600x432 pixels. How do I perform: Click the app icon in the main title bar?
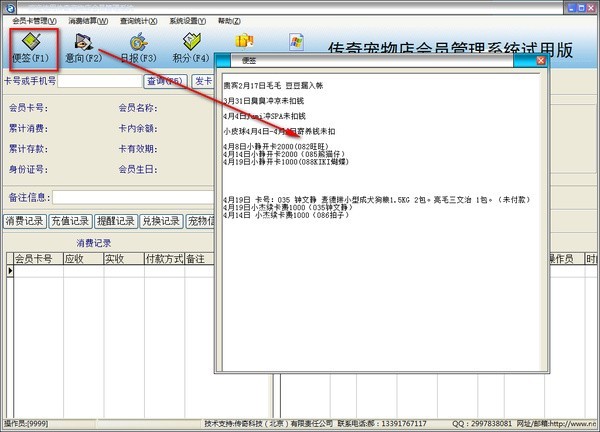pyautogui.click(x=11, y=8)
